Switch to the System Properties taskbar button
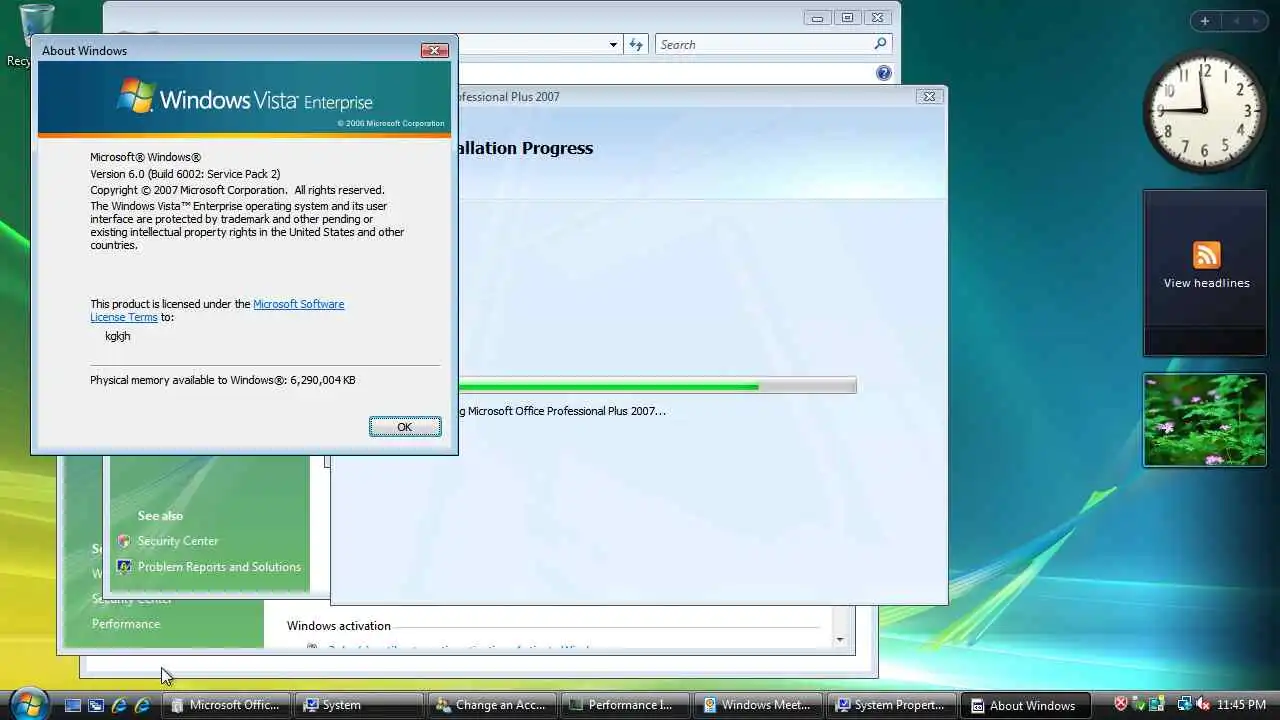The width and height of the screenshot is (1280, 720). pyautogui.click(x=892, y=705)
